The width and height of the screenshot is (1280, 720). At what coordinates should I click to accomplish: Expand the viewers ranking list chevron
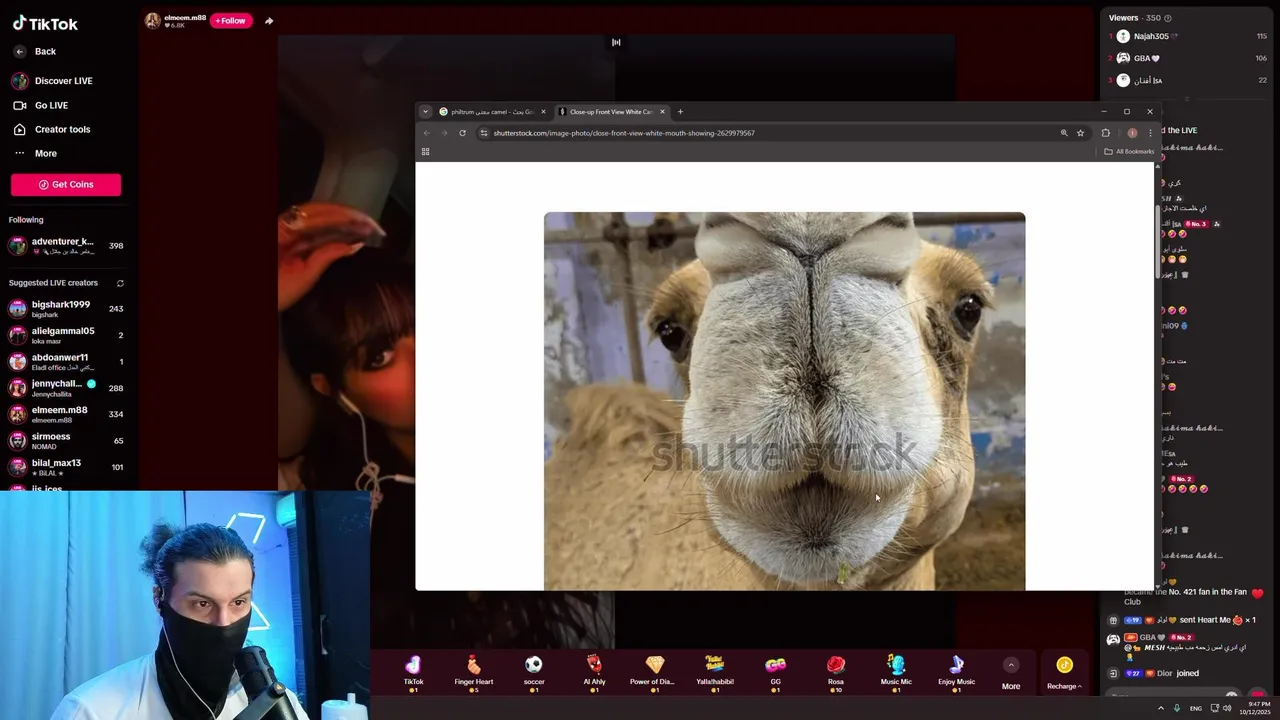pos(1188,99)
